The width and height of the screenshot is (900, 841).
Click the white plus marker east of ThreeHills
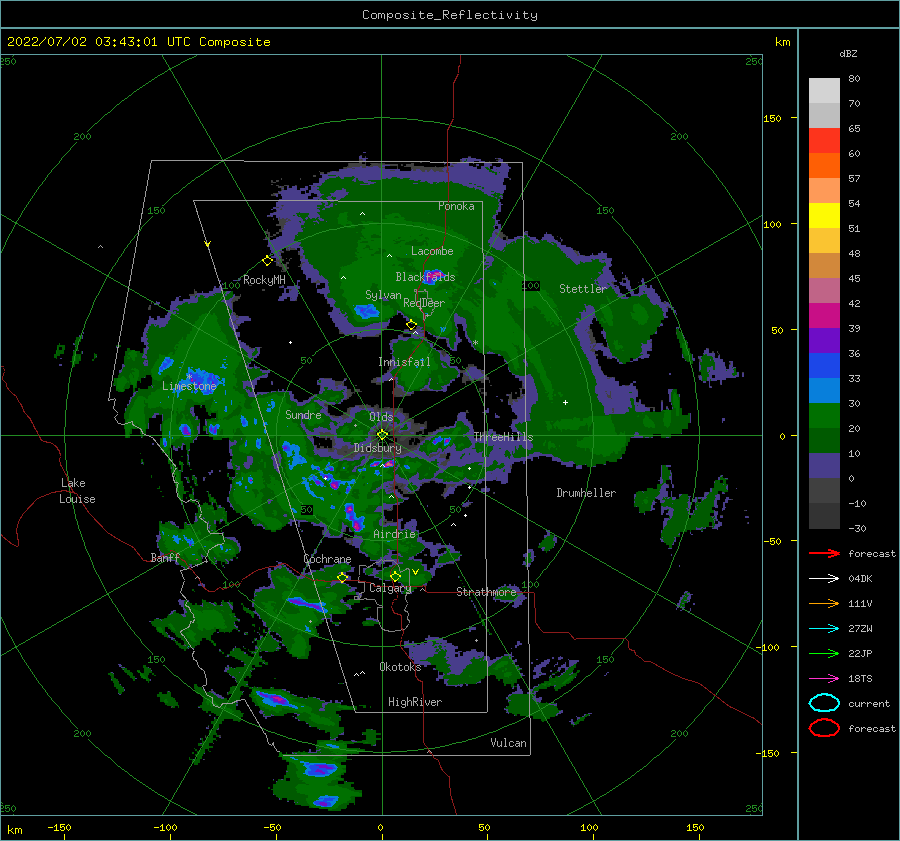click(565, 402)
